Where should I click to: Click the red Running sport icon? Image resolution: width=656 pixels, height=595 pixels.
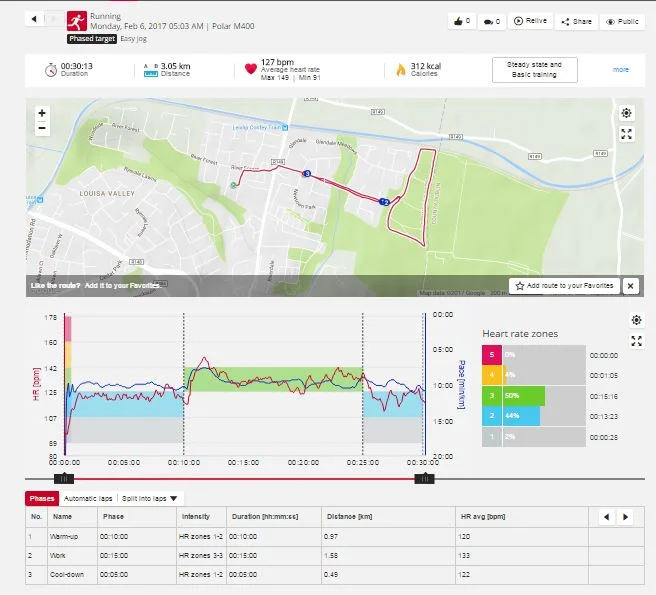75,21
